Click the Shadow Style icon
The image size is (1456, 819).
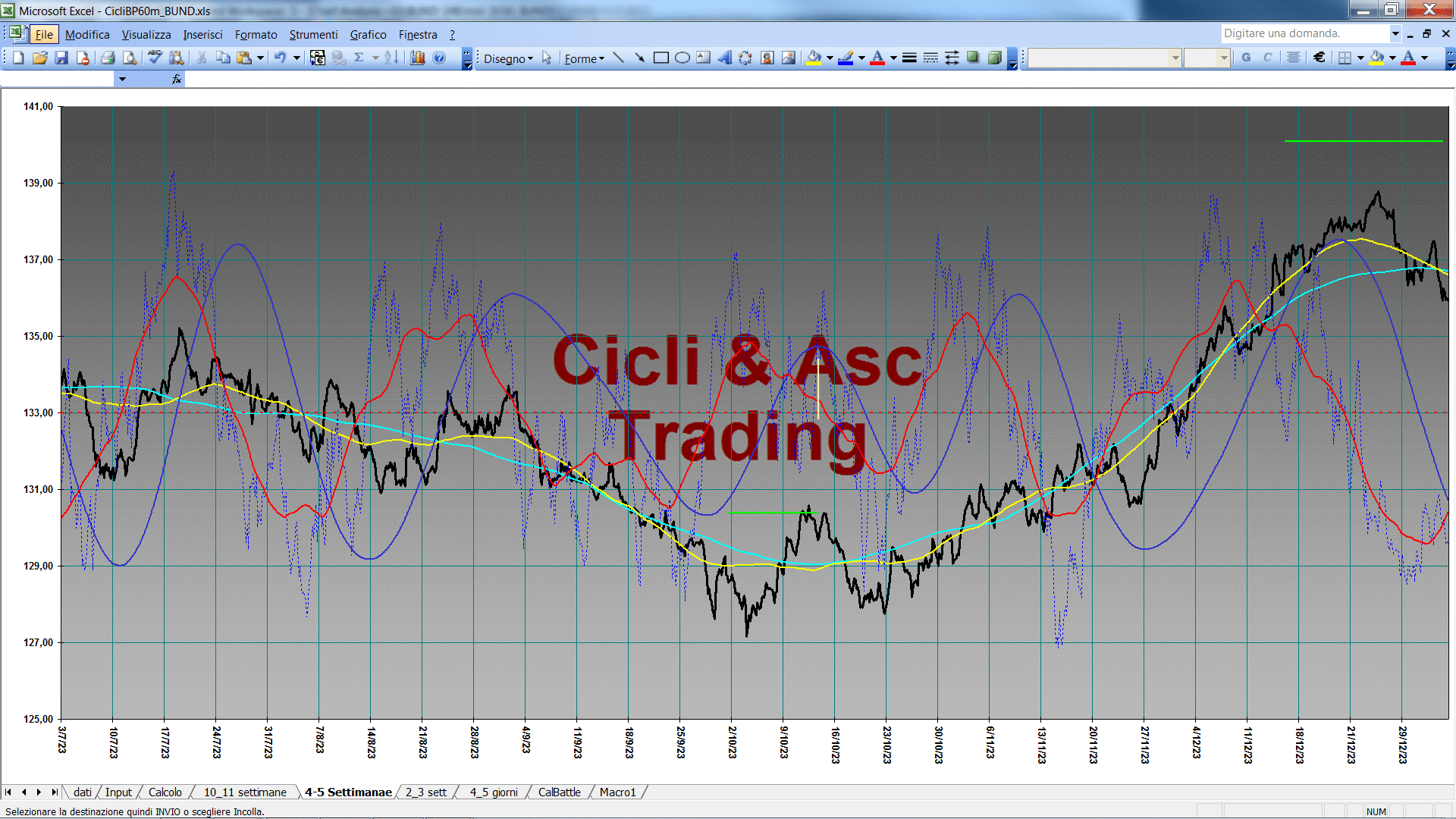(x=973, y=58)
